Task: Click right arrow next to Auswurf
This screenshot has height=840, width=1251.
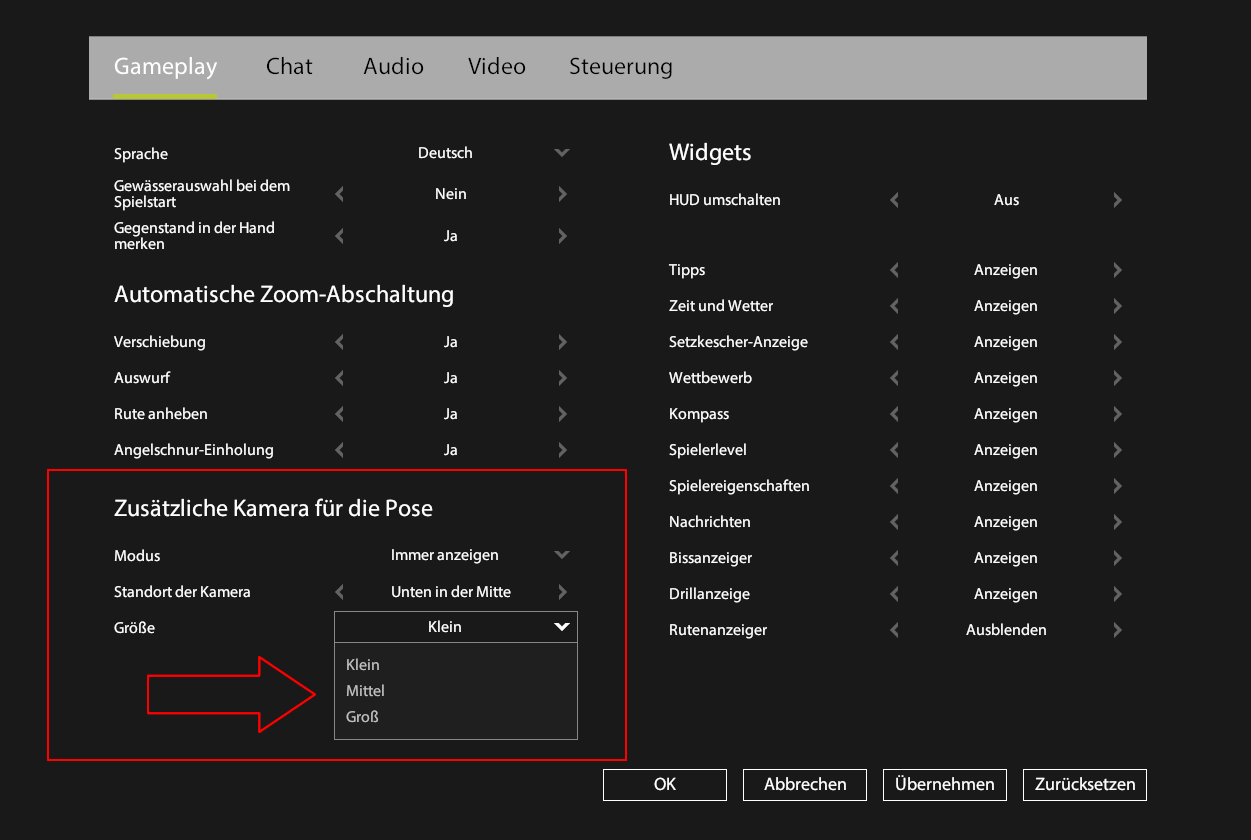Action: pyautogui.click(x=562, y=378)
